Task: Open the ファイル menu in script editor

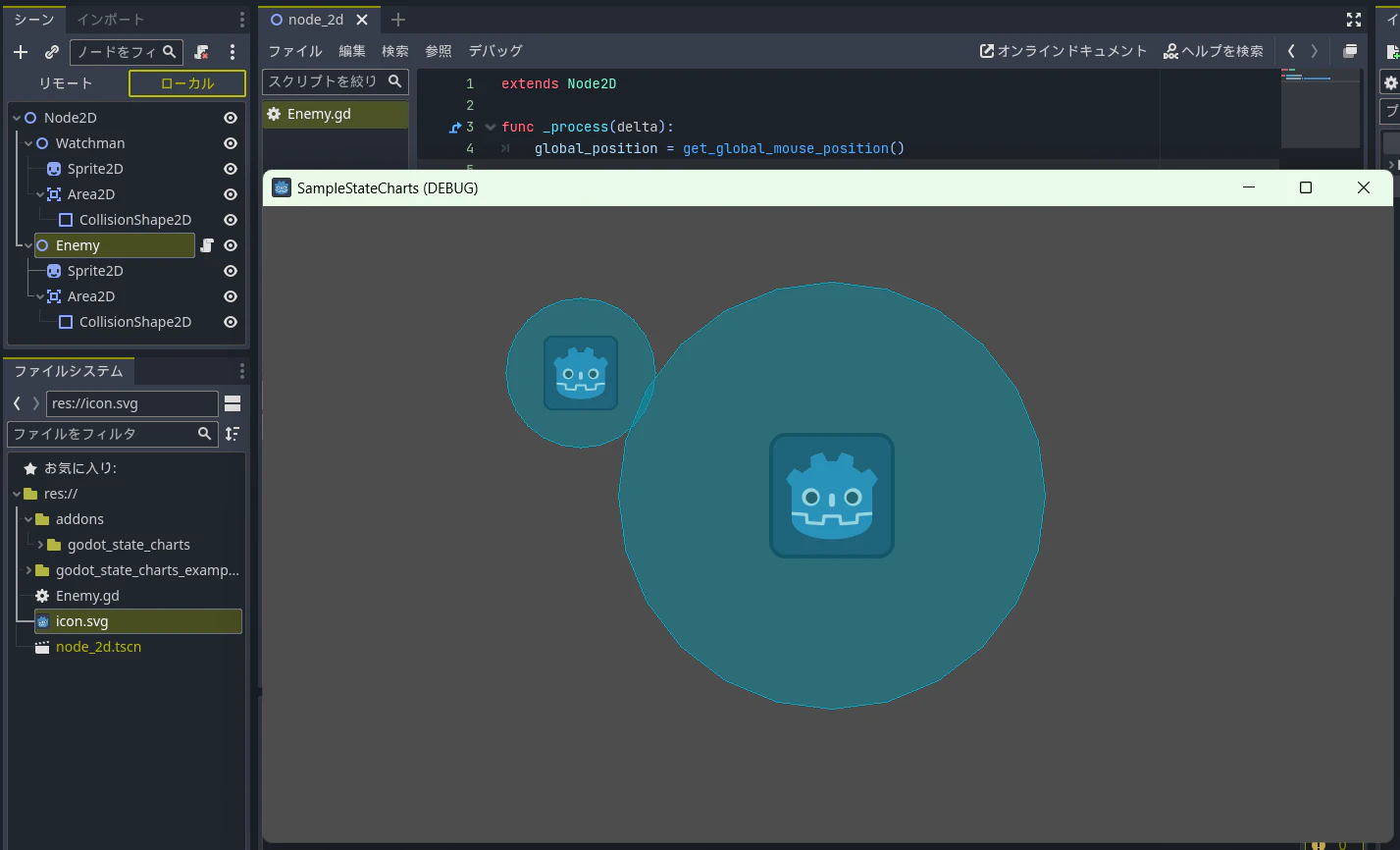Action: click(x=295, y=51)
